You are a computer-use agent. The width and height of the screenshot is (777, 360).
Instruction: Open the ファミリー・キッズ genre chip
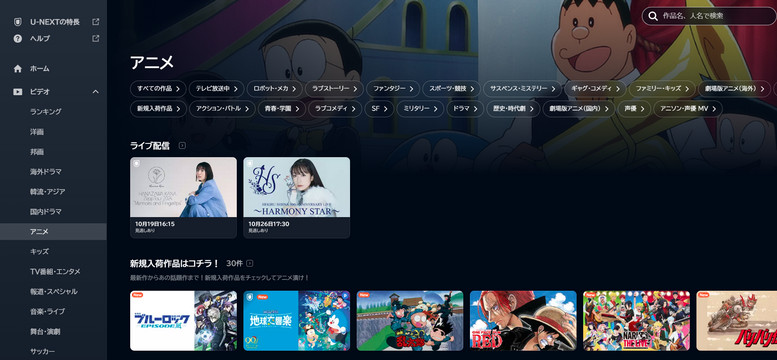(x=662, y=89)
